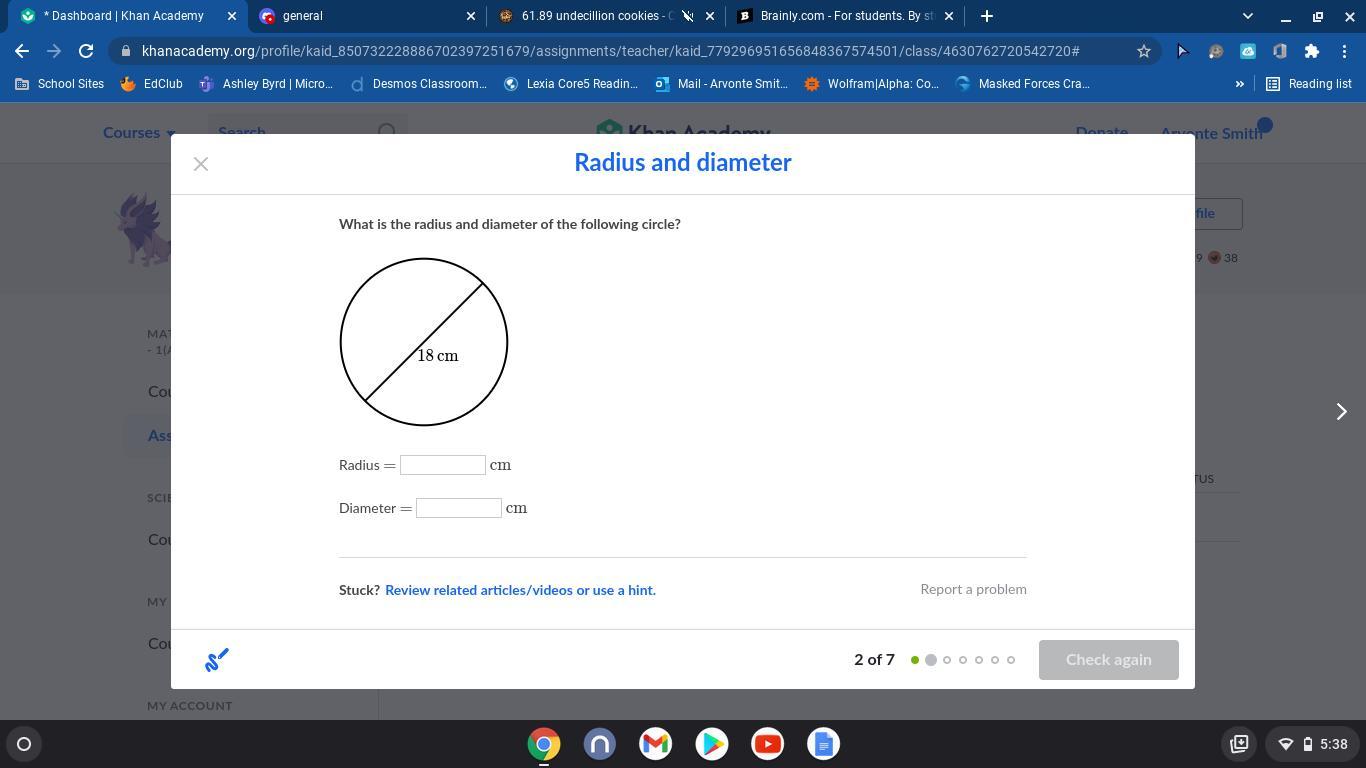Select the first green progress dot
This screenshot has width=1366, height=768.
tap(915, 660)
